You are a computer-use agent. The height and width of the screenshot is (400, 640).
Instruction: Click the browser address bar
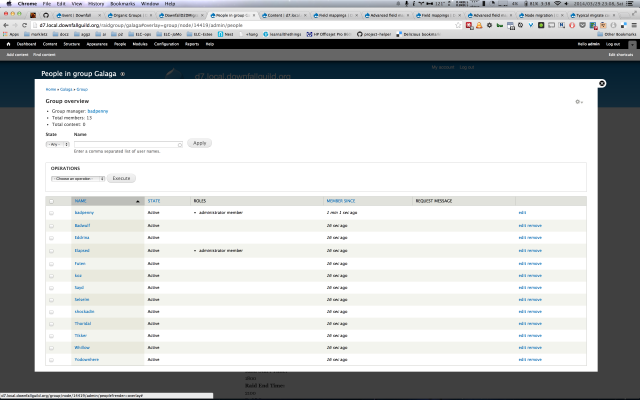point(245,25)
